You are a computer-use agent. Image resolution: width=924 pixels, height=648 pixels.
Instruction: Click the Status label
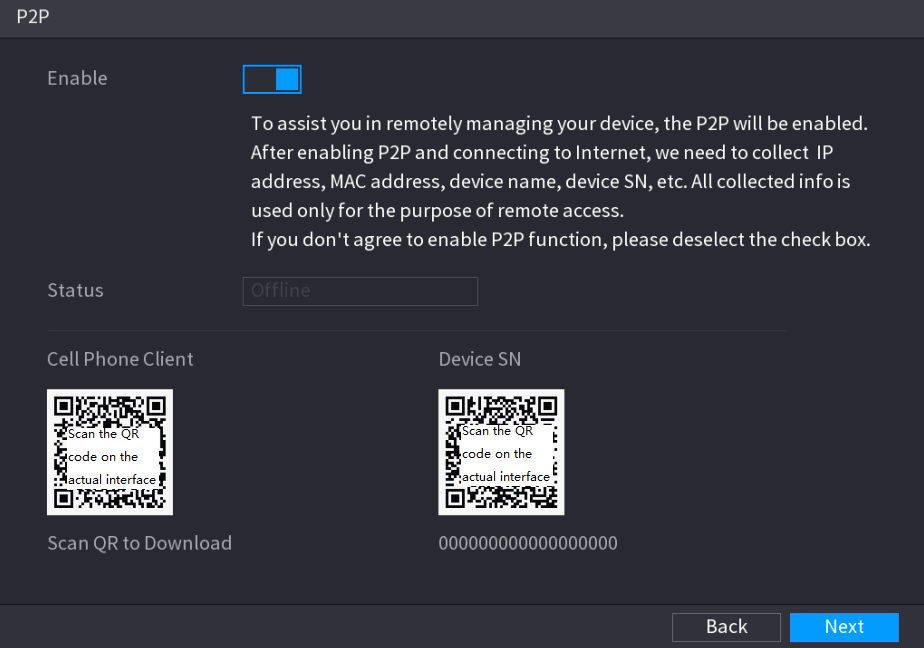(x=75, y=290)
